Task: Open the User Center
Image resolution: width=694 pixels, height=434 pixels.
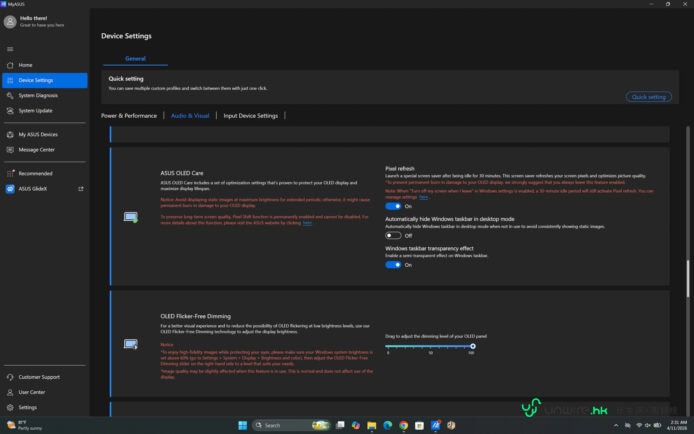Action: 44,392
